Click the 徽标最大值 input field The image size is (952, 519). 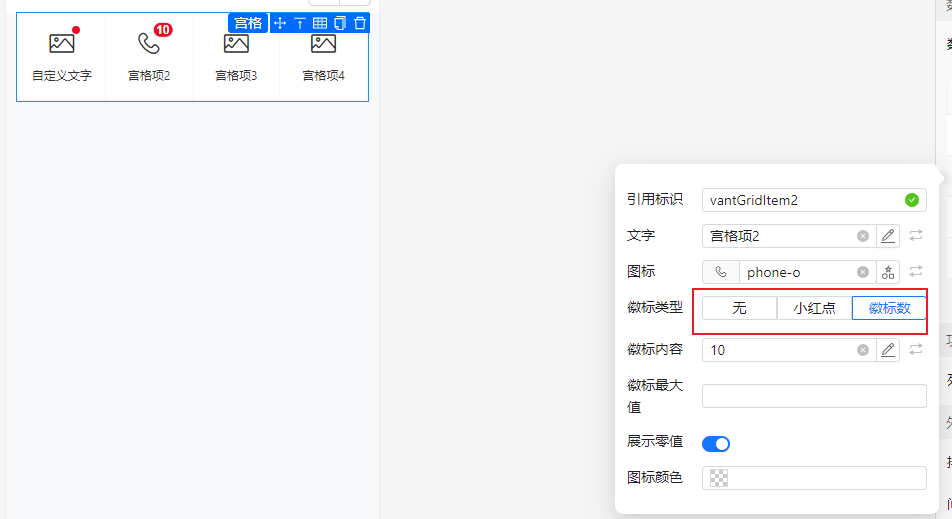click(x=814, y=396)
